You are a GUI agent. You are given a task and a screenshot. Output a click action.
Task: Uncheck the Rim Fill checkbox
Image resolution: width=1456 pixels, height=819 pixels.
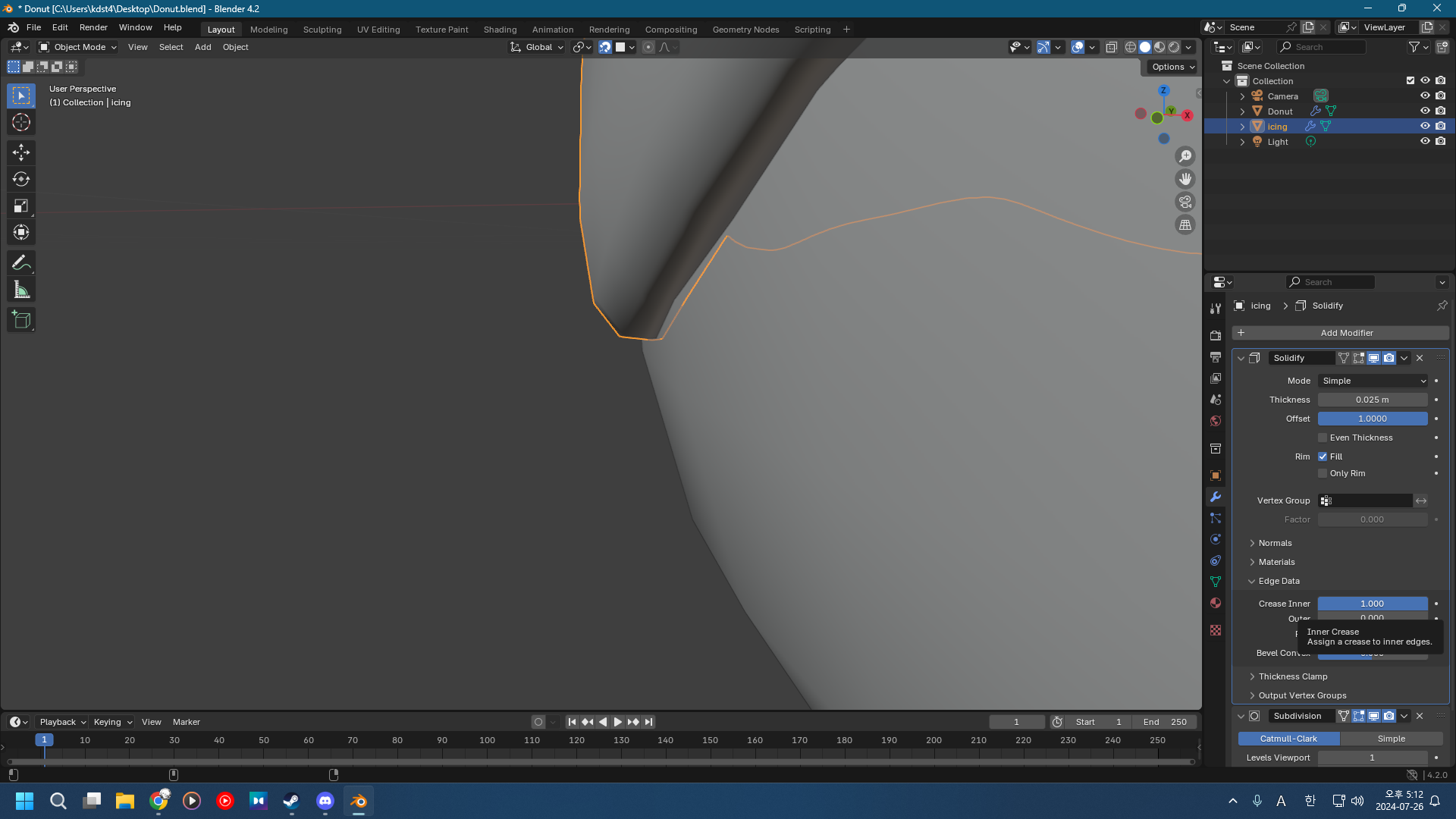1323,457
